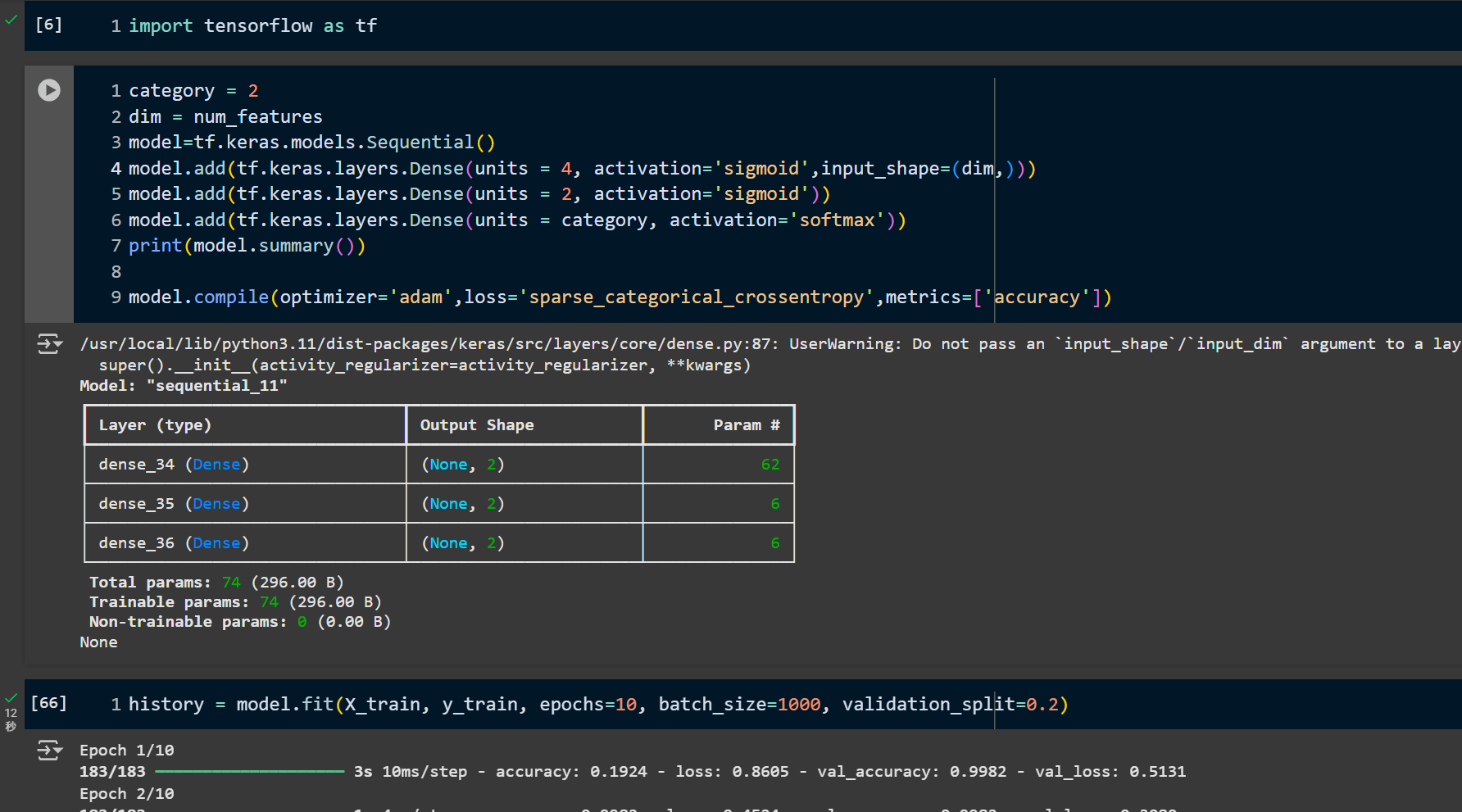1462x812 pixels.
Task: Click the 183/183 training progress bar
Action: click(250, 771)
